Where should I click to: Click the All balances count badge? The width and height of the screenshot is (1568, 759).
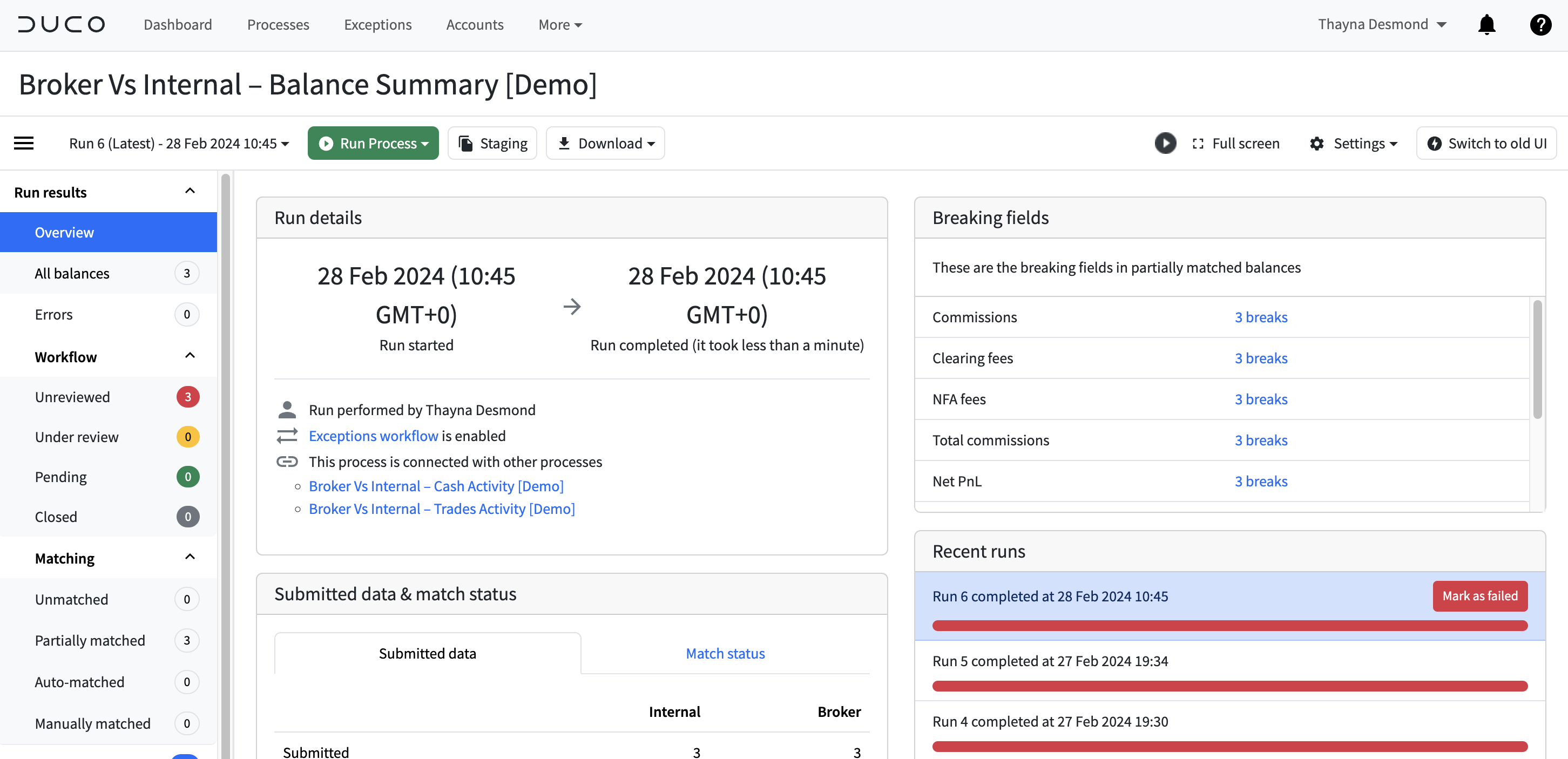(x=187, y=273)
